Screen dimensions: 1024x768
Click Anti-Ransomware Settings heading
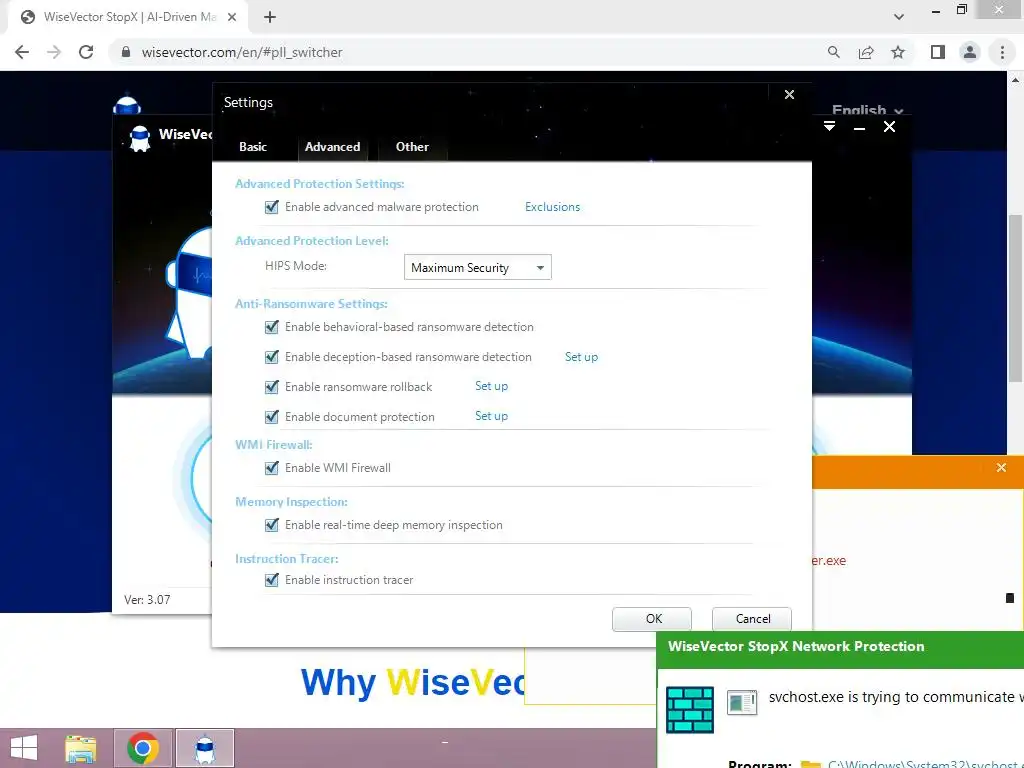(311, 304)
